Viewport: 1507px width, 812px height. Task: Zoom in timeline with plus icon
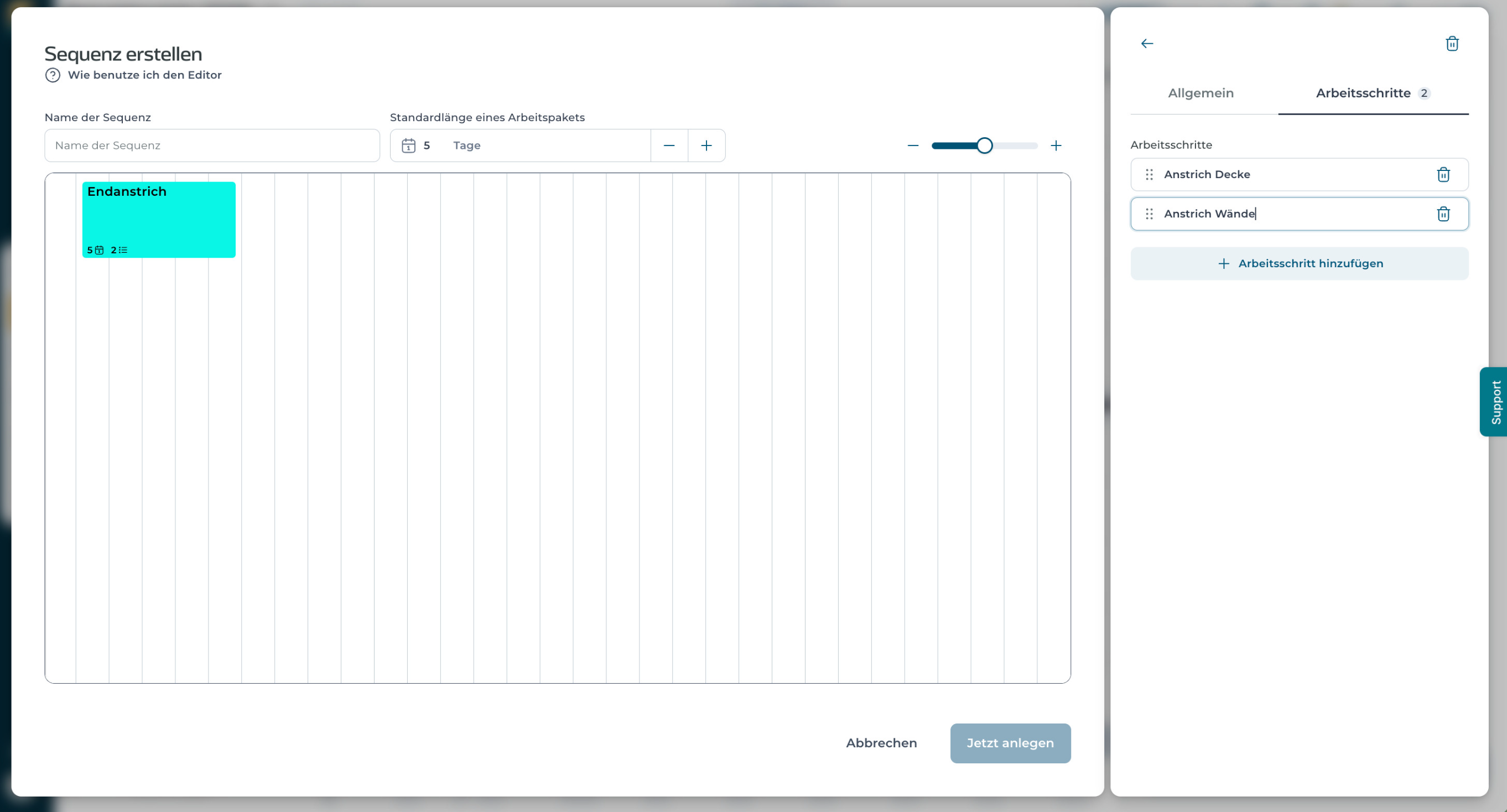[1056, 145]
